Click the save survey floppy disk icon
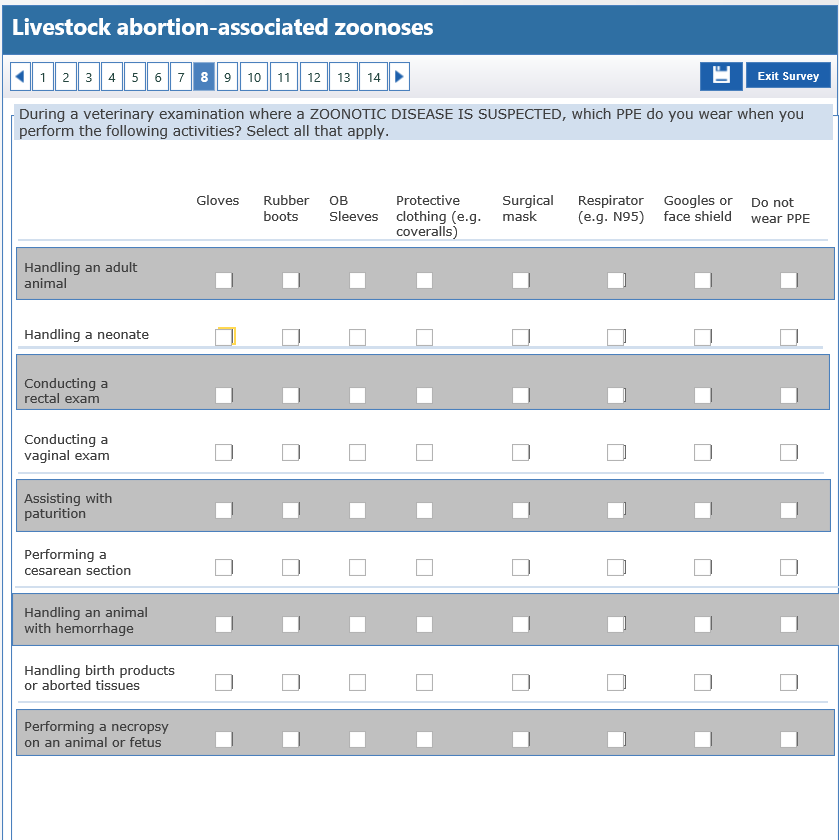839x840 pixels. pyautogui.click(x=721, y=76)
